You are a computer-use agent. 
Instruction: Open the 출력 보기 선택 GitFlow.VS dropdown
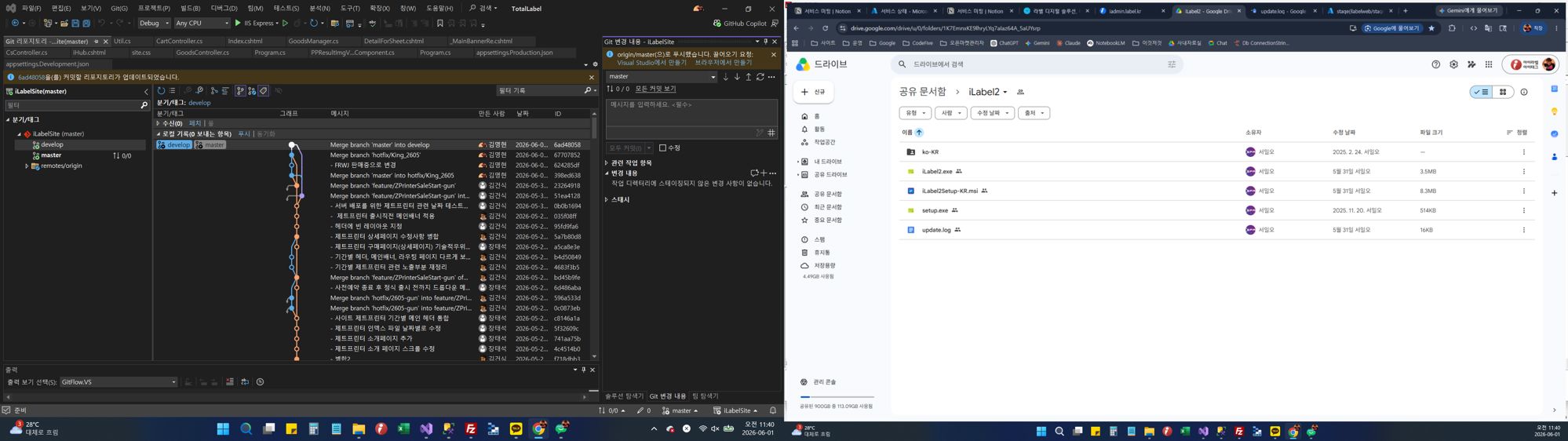pyautogui.click(x=119, y=382)
